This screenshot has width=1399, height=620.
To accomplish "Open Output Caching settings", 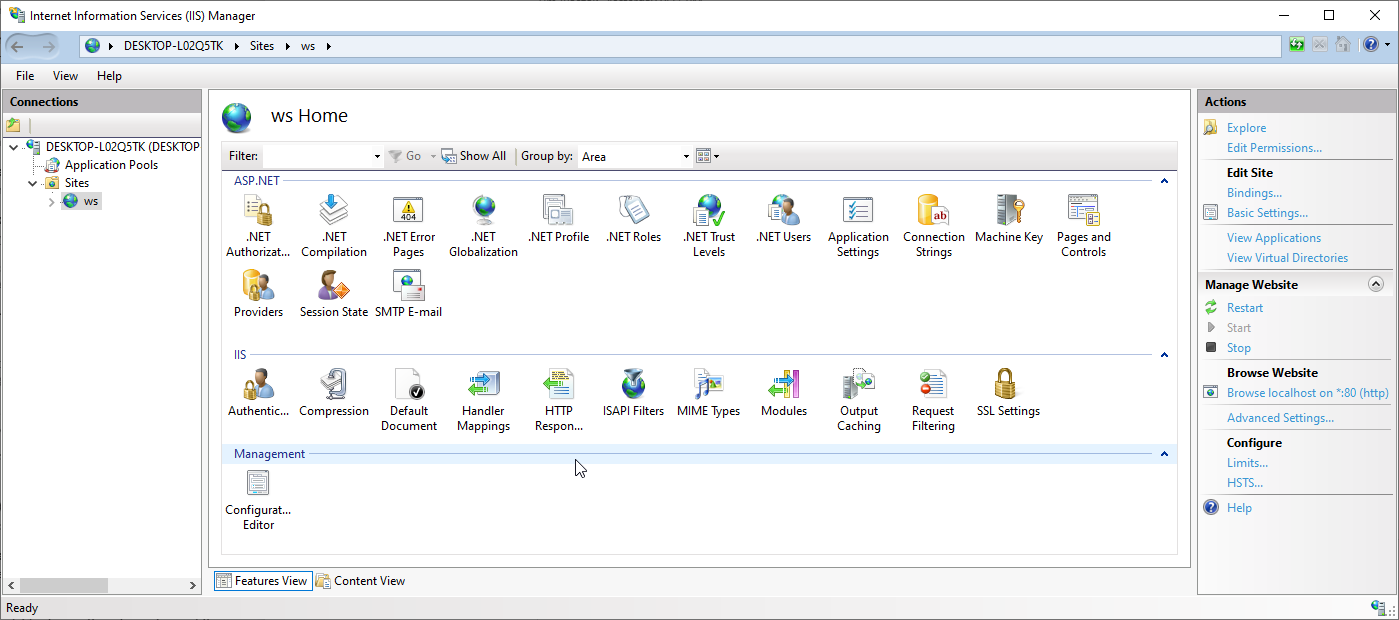I will [858, 399].
